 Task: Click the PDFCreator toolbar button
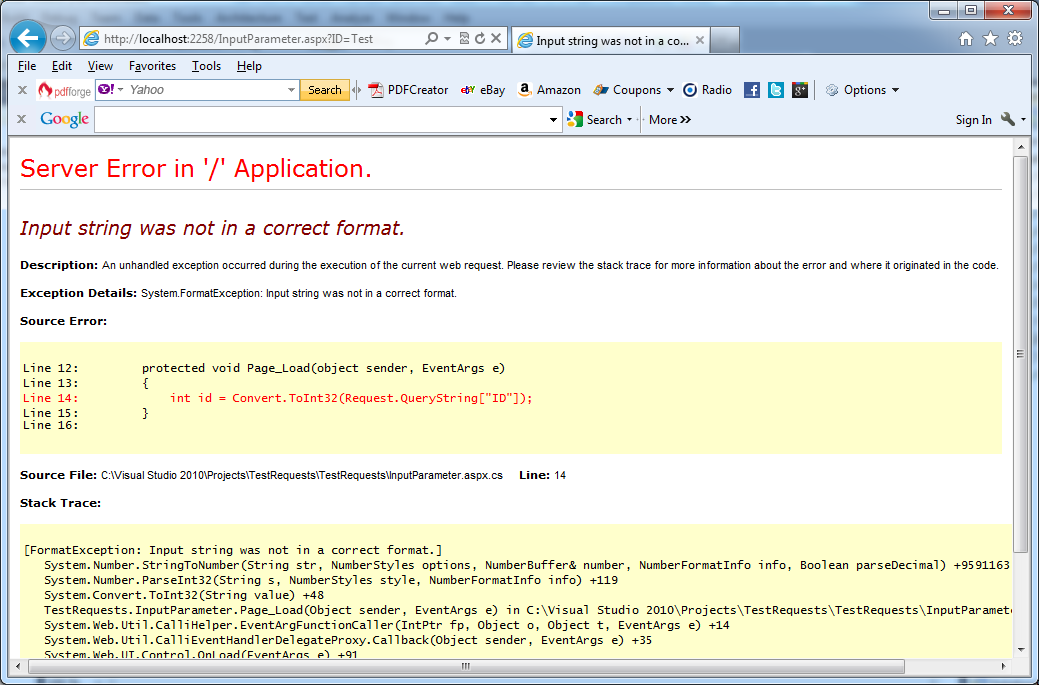[409, 90]
